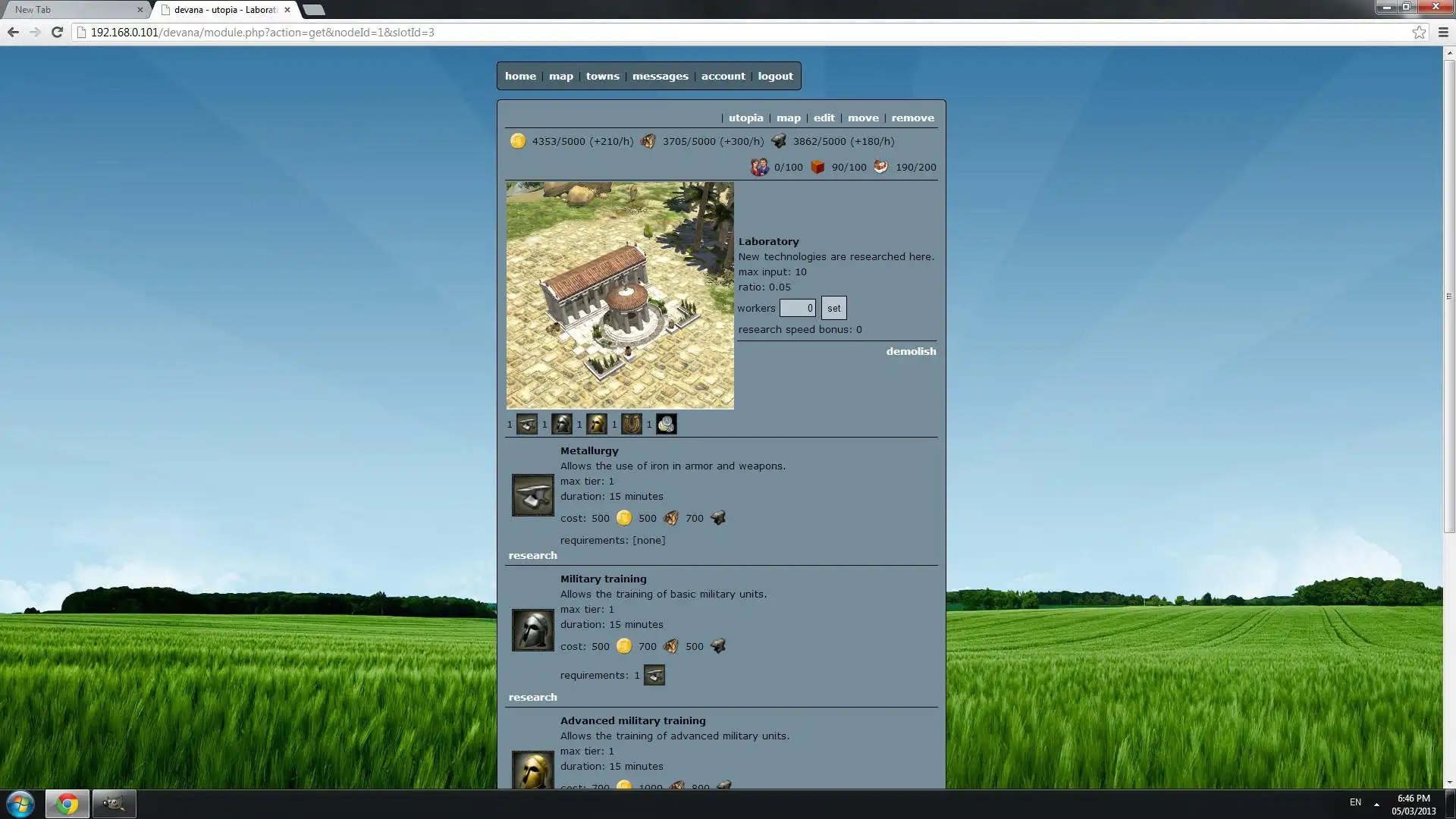Click the stone resource icon in header
Screen dimensions: 1456x819
coord(779,141)
